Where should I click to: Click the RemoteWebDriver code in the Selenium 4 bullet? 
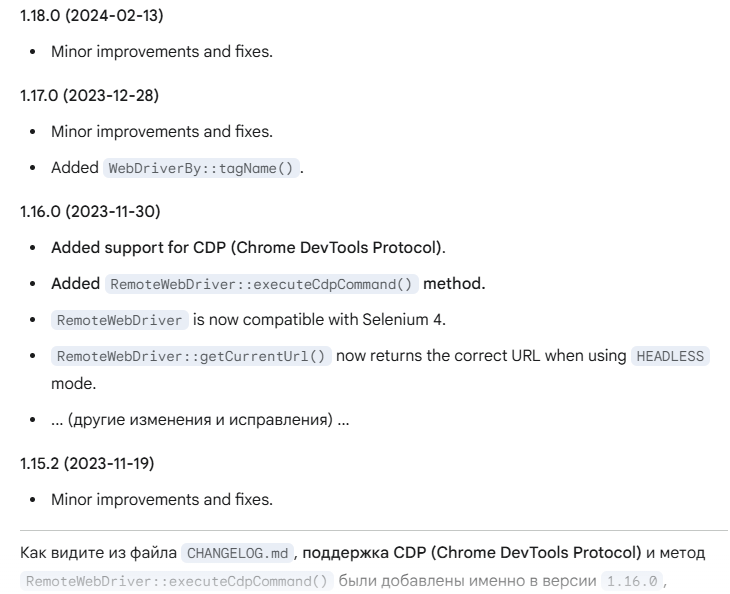122,320
